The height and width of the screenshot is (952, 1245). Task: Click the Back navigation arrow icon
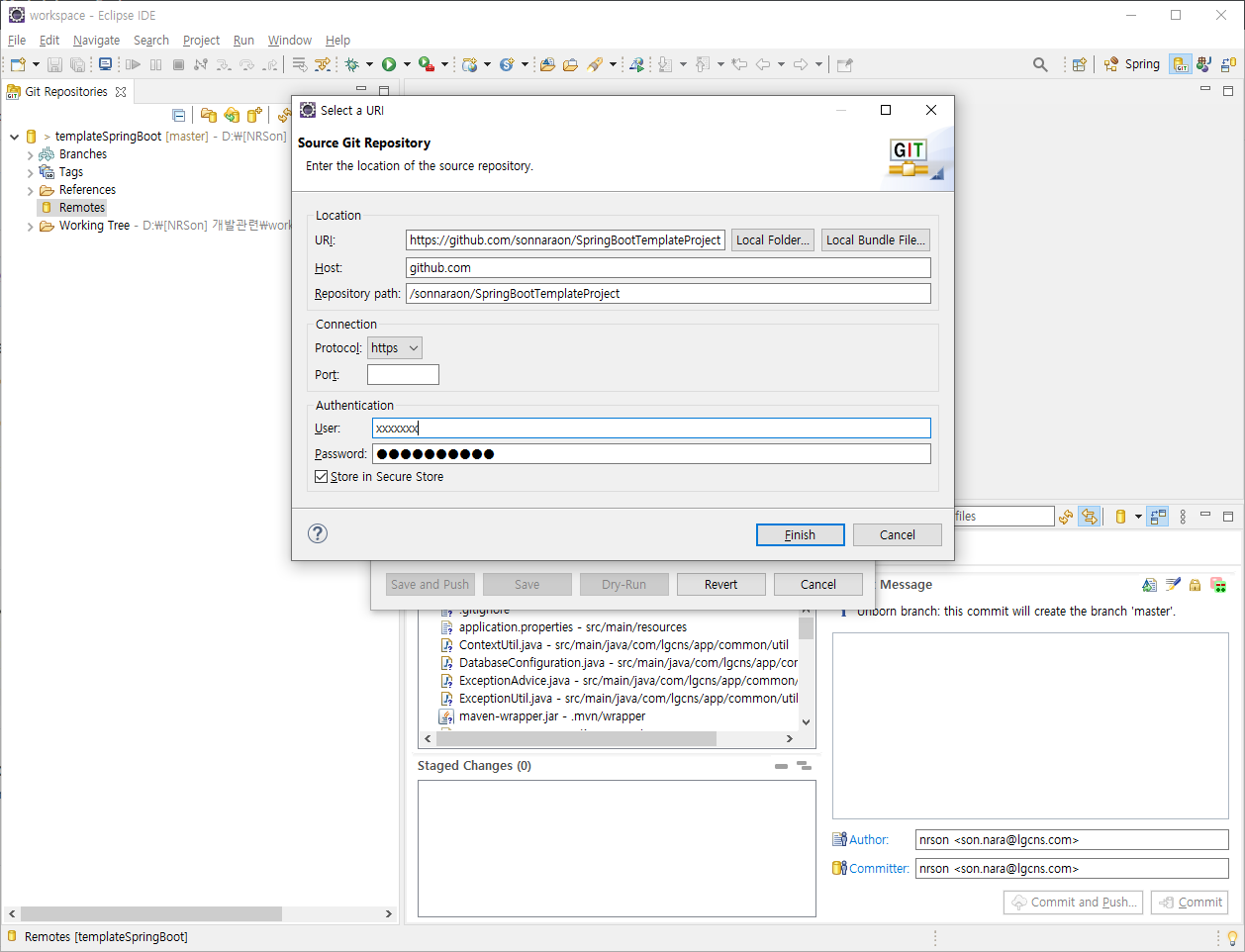coord(763,64)
